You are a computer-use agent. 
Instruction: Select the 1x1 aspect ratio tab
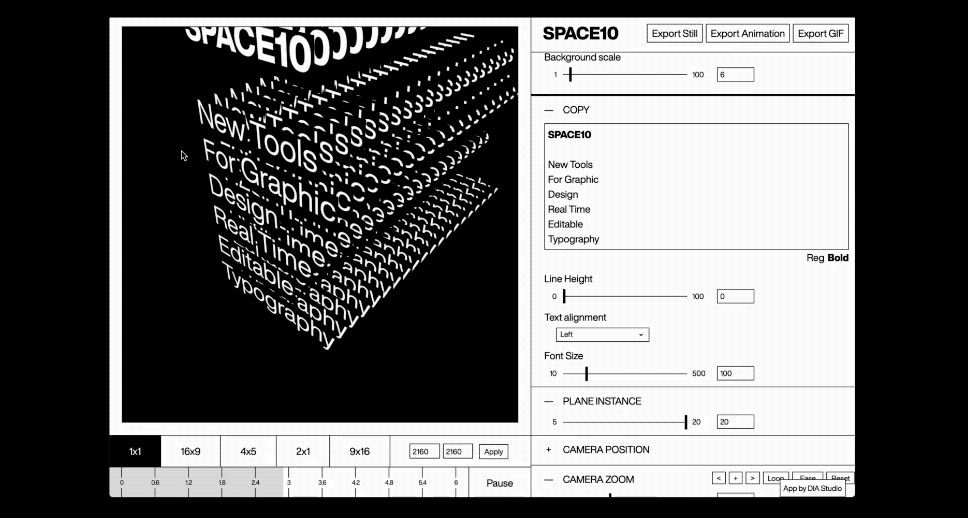tap(135, 451)
